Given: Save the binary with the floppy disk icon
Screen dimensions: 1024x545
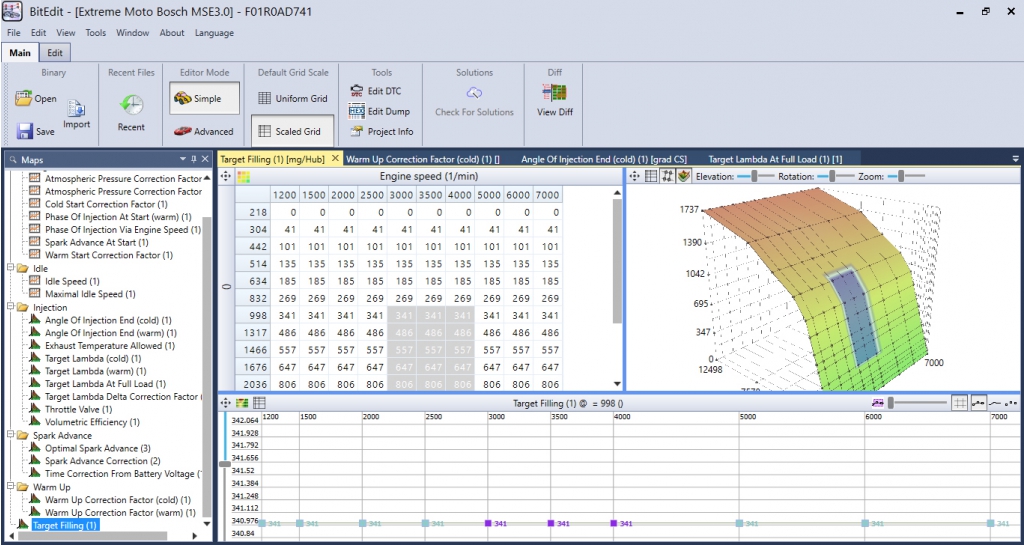Looking at the screenshot, I should [25, 131].
